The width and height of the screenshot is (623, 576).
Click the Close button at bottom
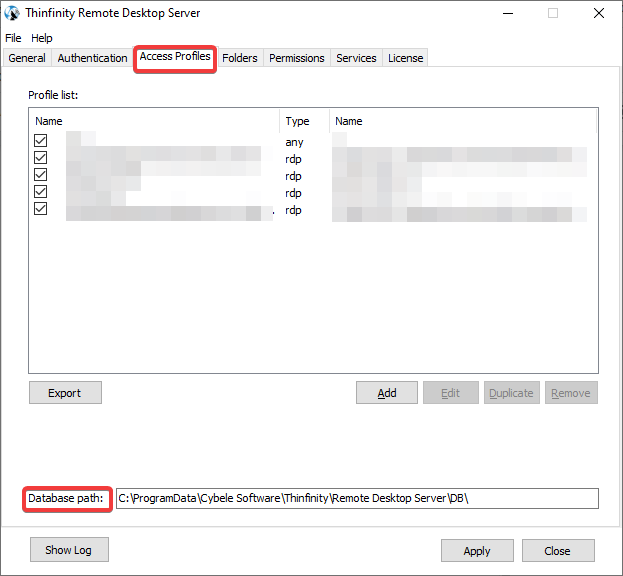tap(558, 551)
